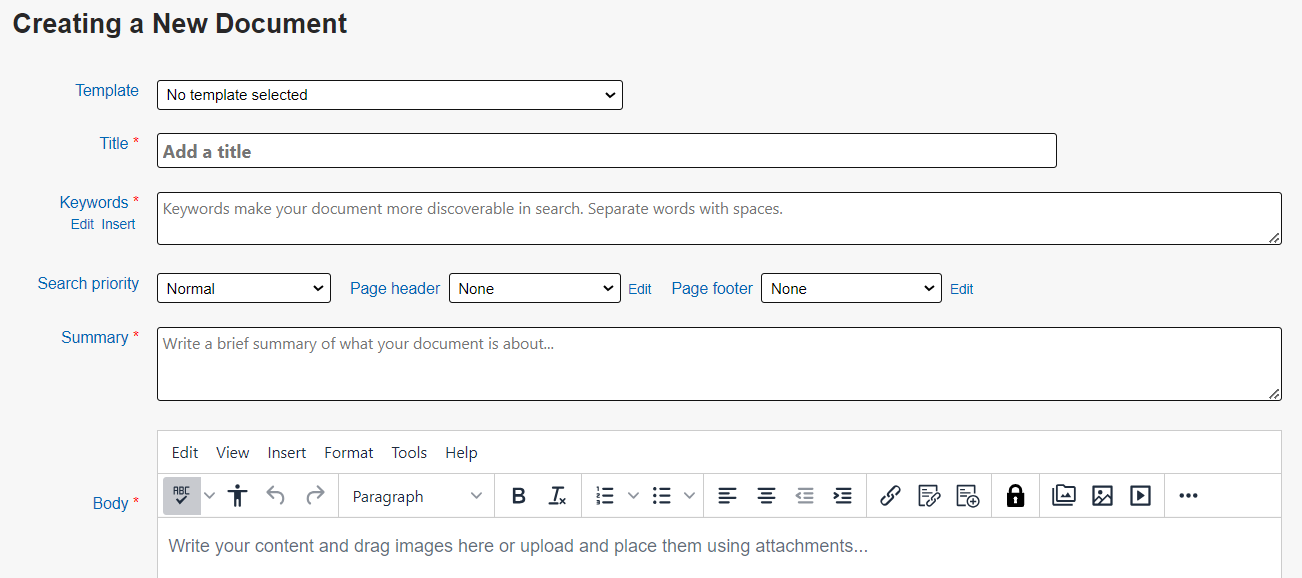Insert a numbered list

pos(604,496)
